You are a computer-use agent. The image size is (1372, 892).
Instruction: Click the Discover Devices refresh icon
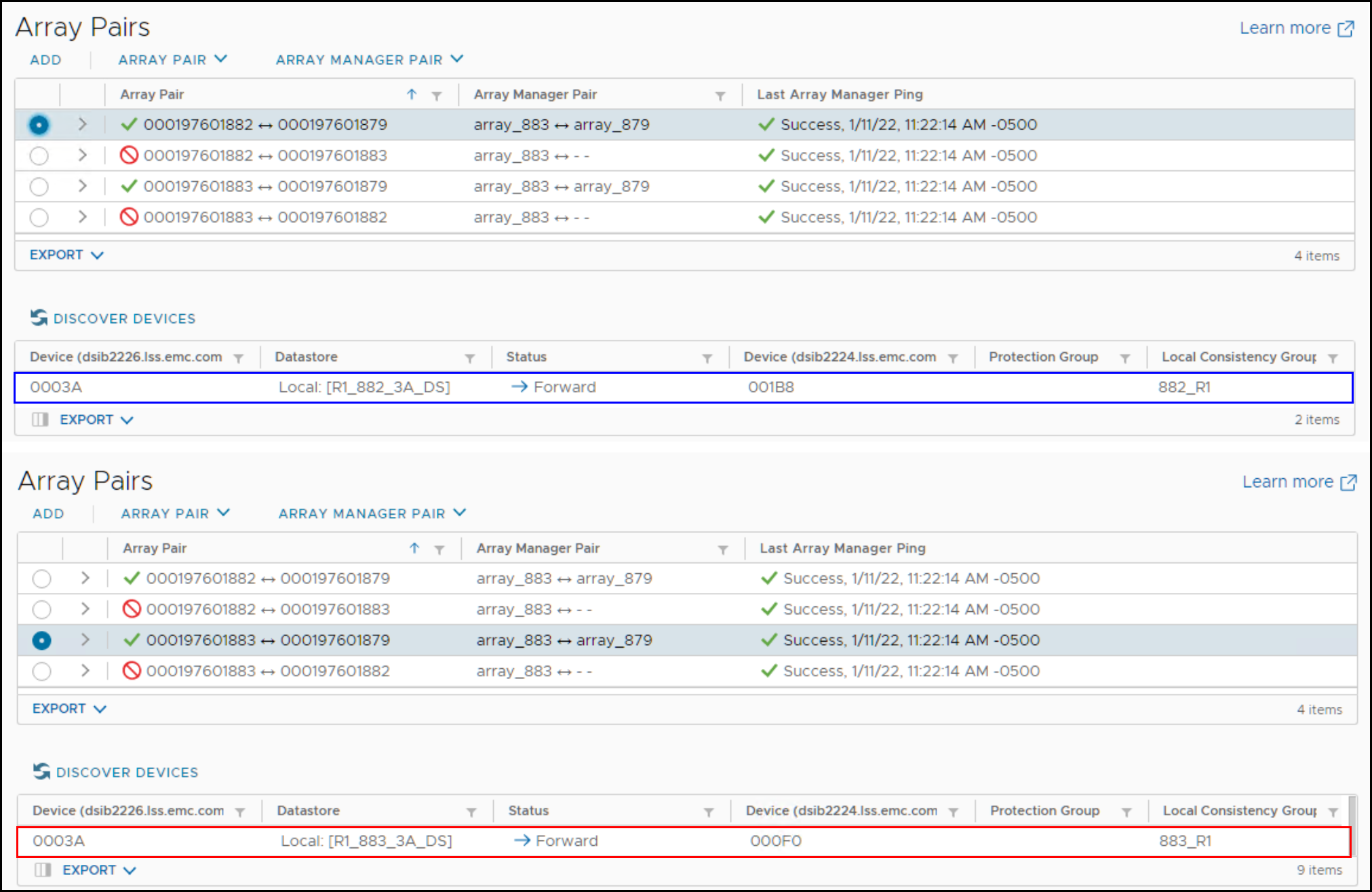pyautogui.click(x=39, y=317)
